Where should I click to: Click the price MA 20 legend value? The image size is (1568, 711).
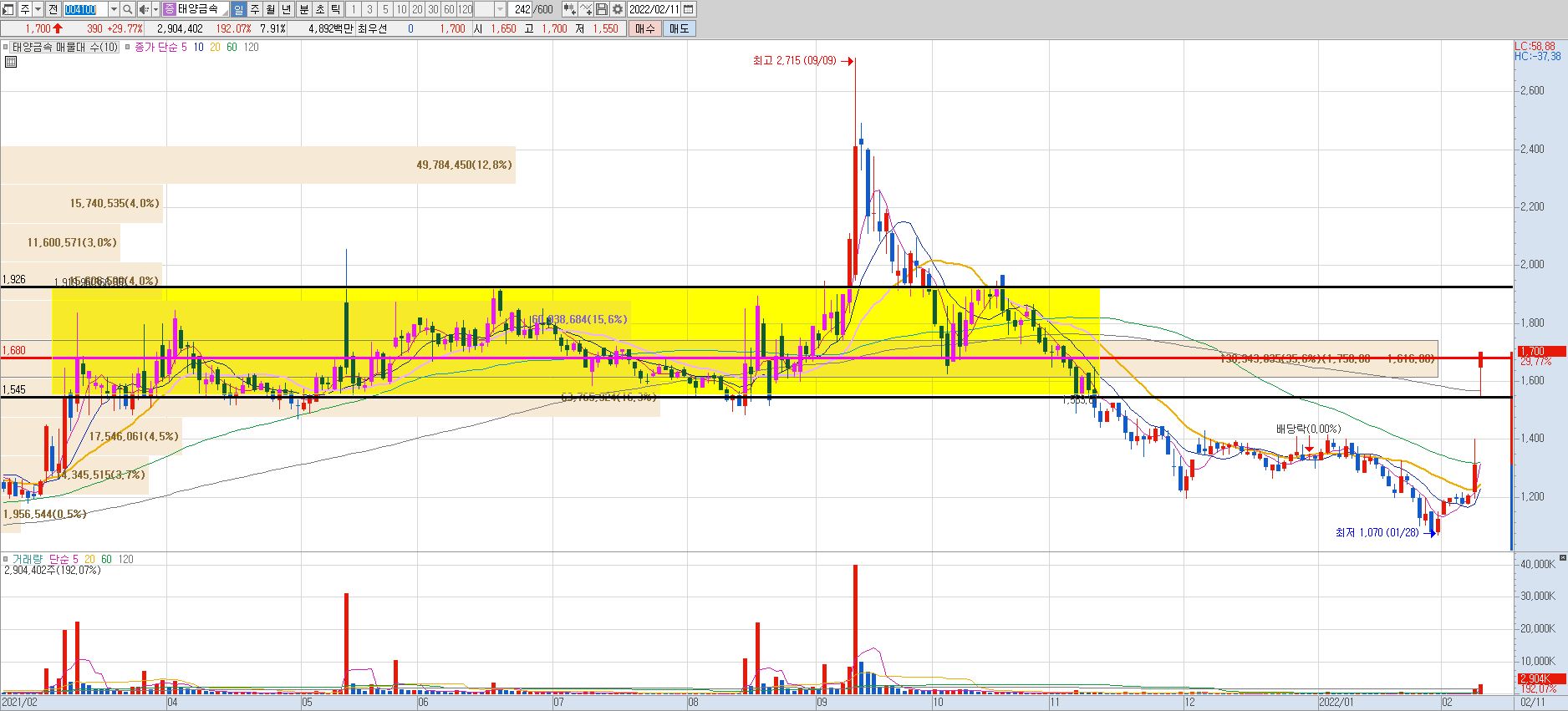click(x=215, y=48)
